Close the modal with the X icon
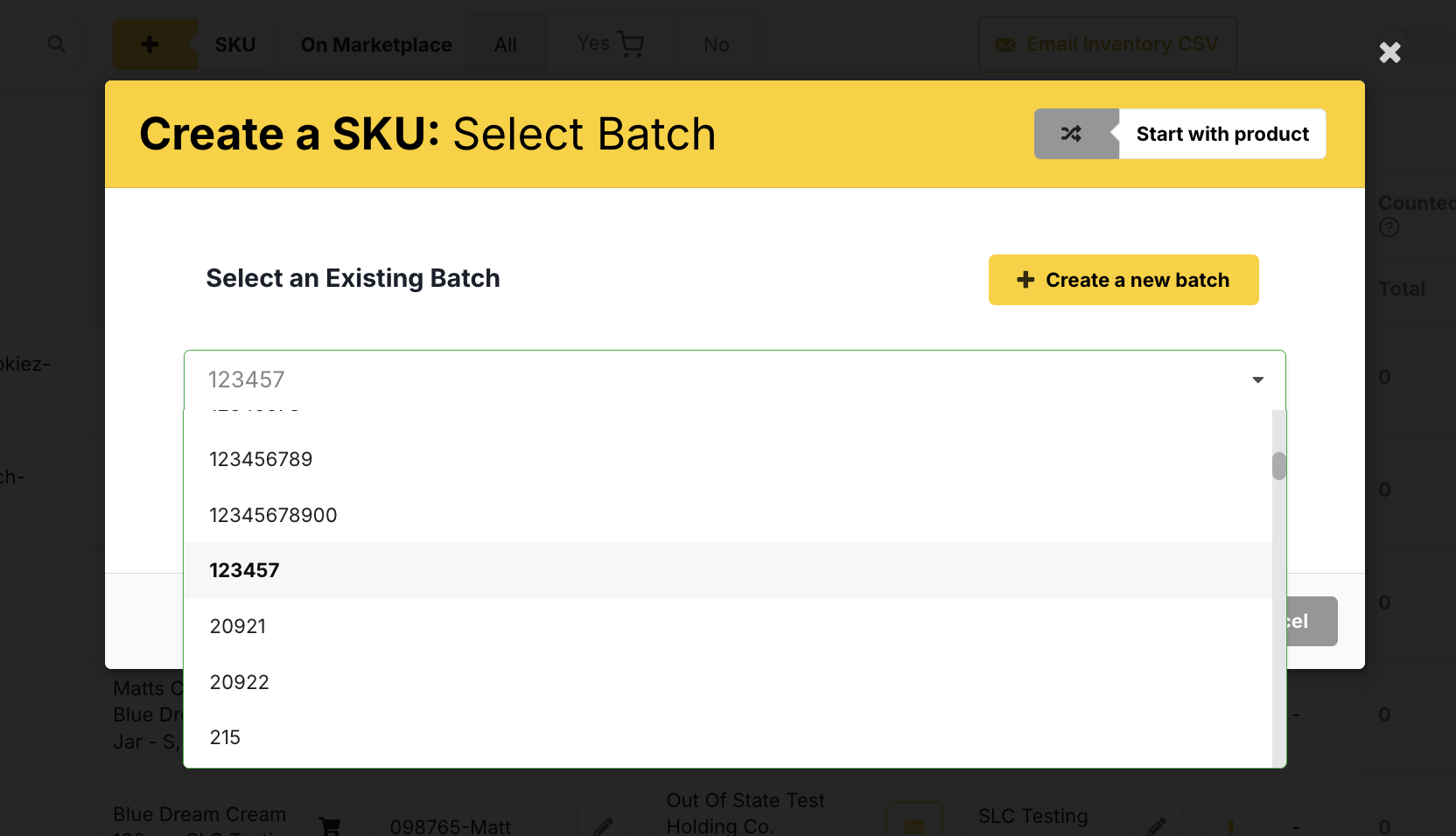Viewport: 1456px width, 836px height. click(1389, 52)
